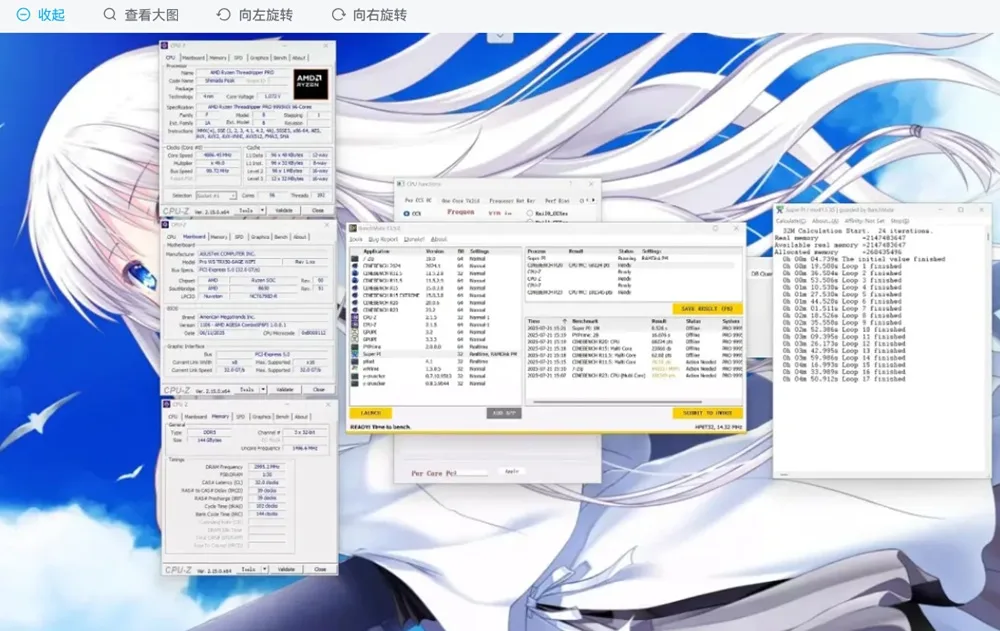Click the tab scroll arrow in the CPU functions window

coord(594,200)
